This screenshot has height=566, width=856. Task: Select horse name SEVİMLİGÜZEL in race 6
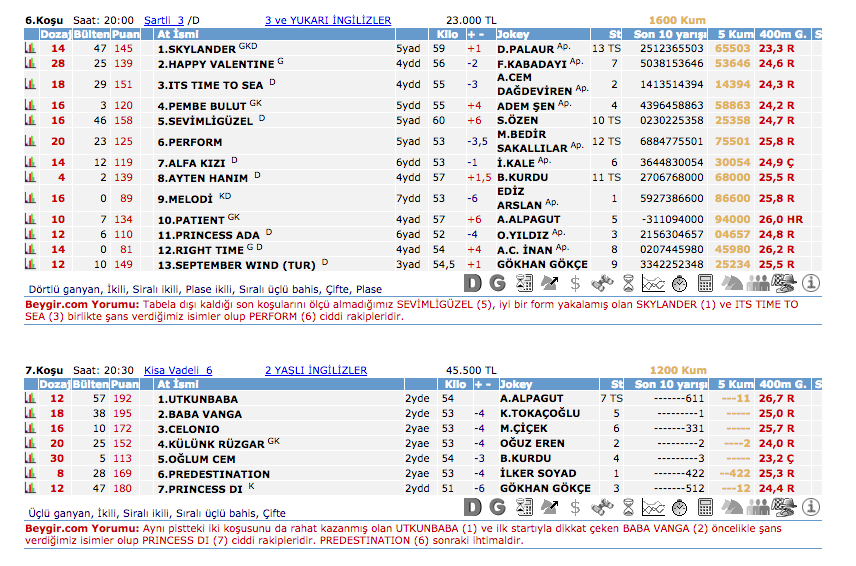click(x=206, y=119)
